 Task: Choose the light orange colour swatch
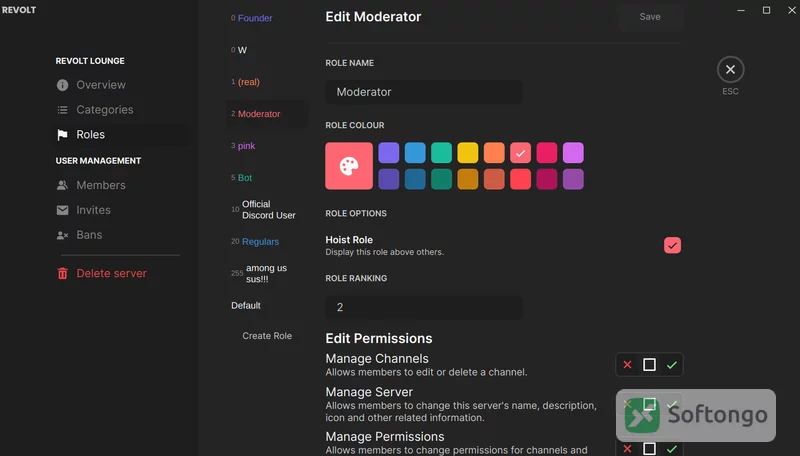pos(494,153)
